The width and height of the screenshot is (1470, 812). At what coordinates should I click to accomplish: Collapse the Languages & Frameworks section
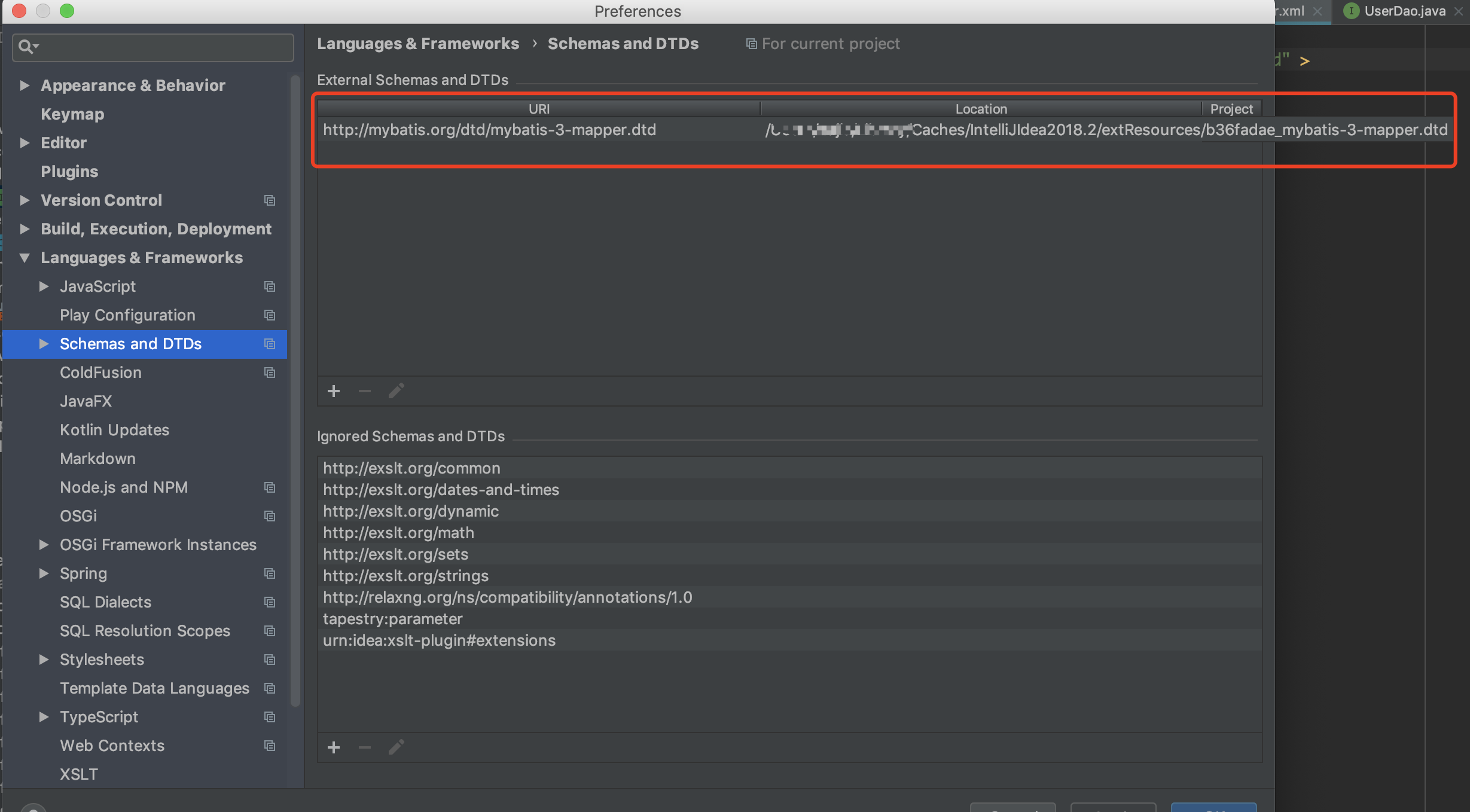pos(25,258)
